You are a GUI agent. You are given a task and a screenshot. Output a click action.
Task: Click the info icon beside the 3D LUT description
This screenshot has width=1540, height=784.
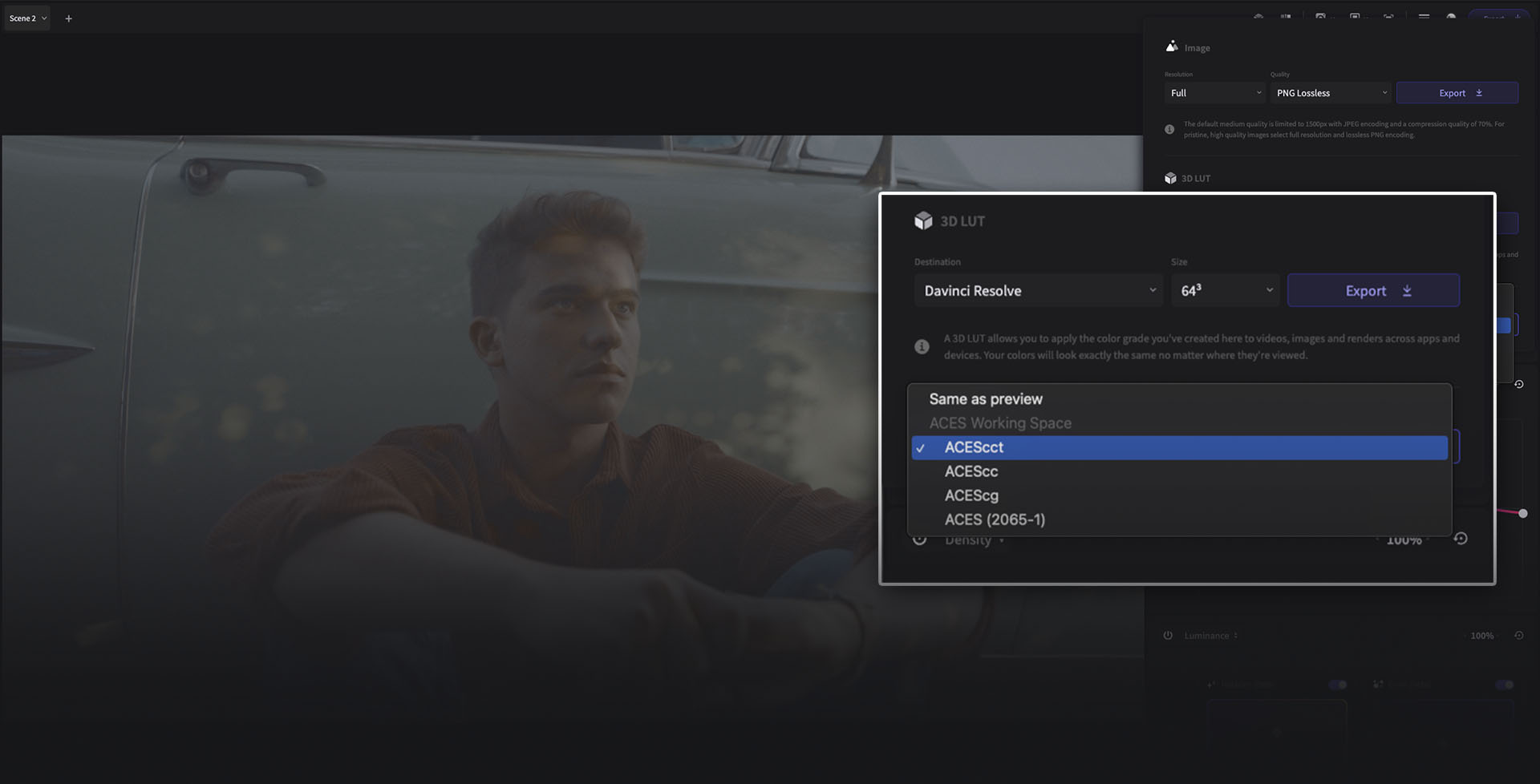click(922, 346)
